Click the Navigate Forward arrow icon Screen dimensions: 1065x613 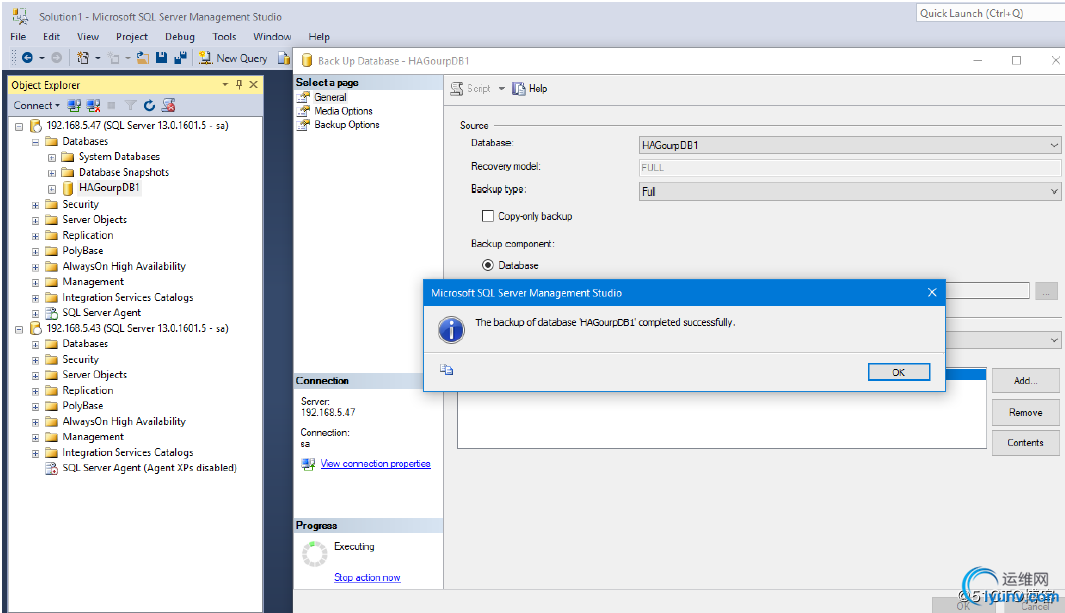coord(57,58)
